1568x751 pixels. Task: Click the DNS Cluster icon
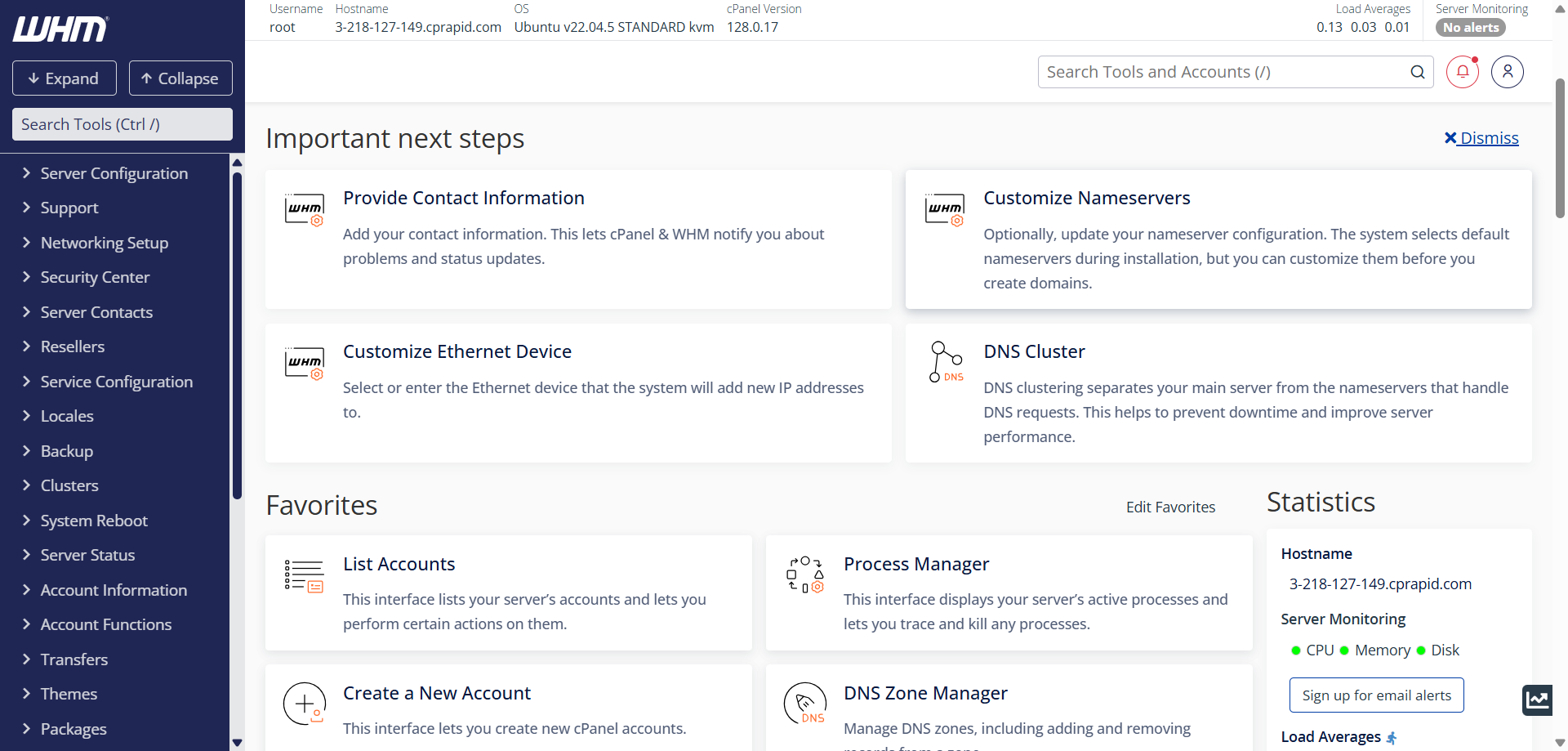946,362
